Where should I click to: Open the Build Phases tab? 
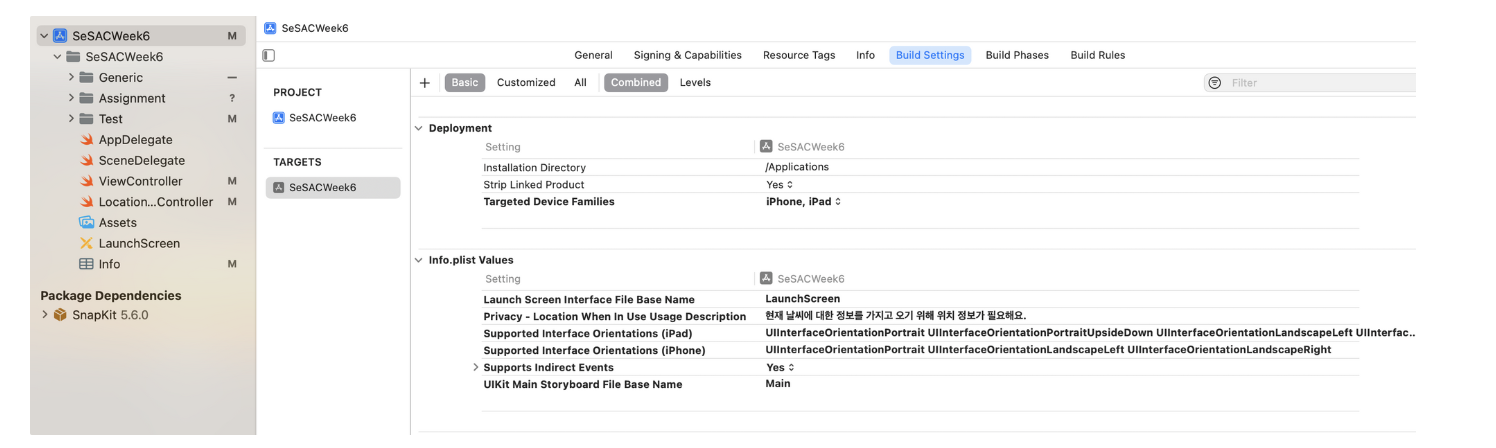coord(1017,55)
